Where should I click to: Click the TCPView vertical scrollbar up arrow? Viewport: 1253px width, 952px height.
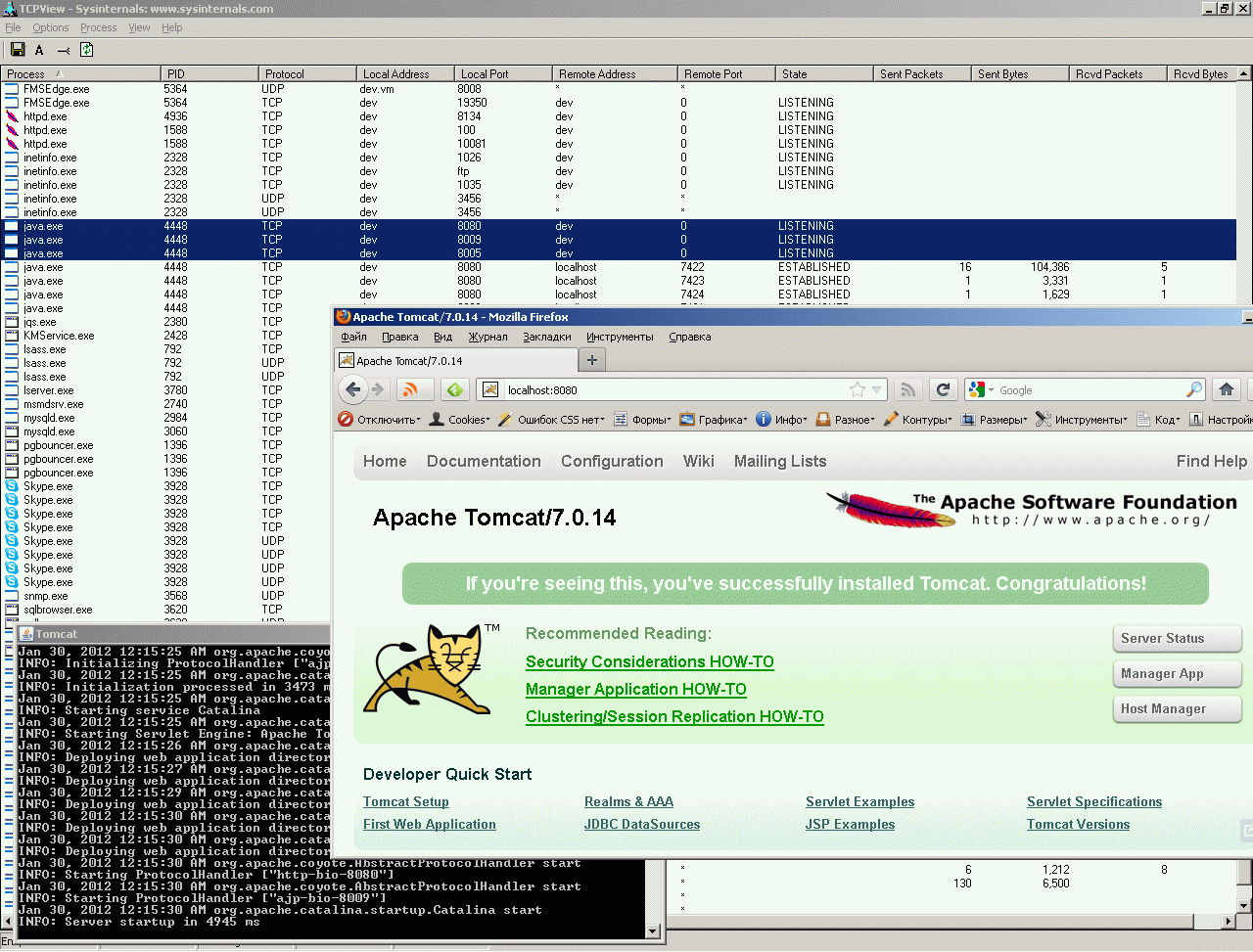[x=1244, y=73]
